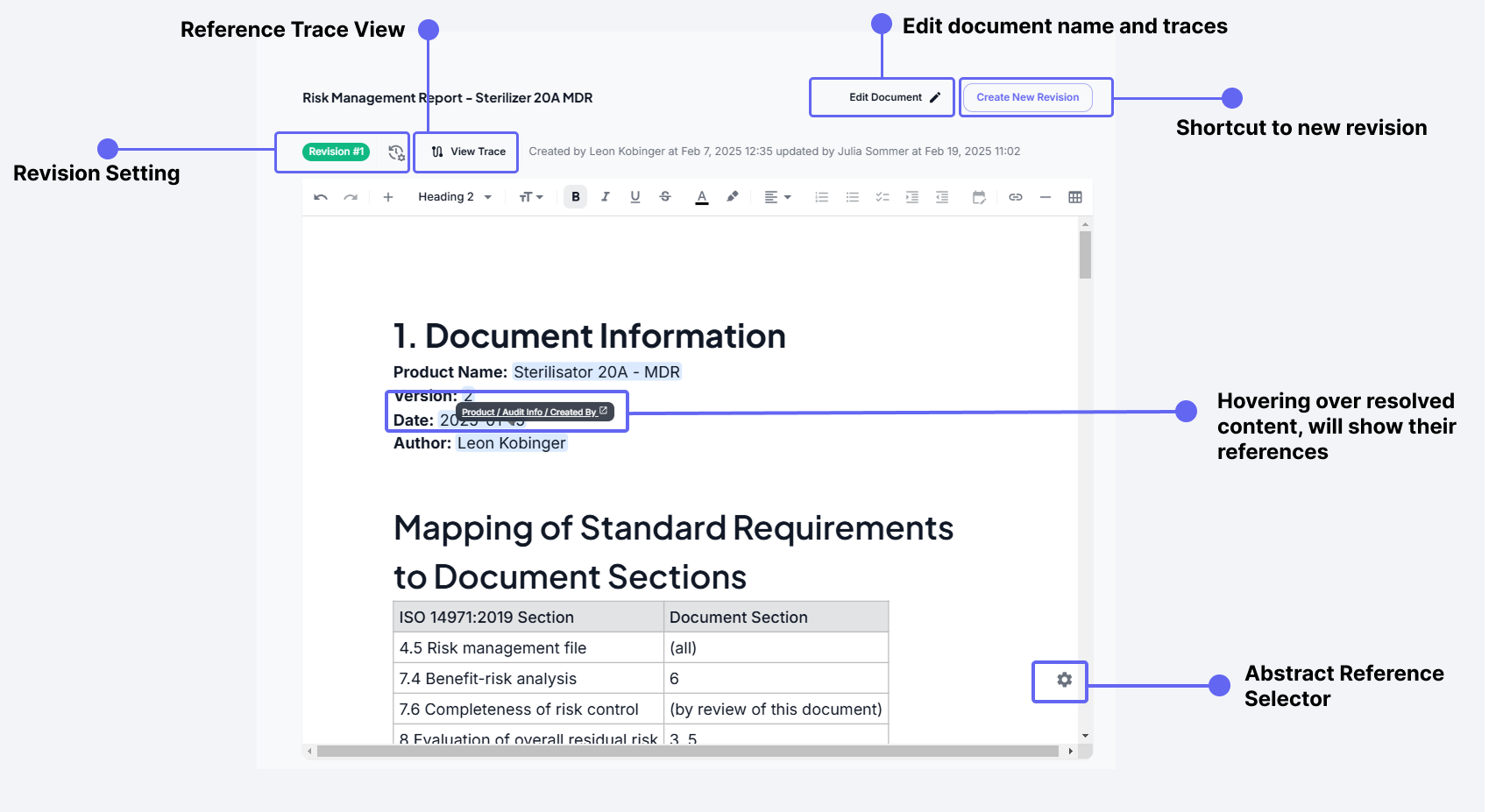Click the Edit Document button
The image size is (1510, 812).
point(882,96)
